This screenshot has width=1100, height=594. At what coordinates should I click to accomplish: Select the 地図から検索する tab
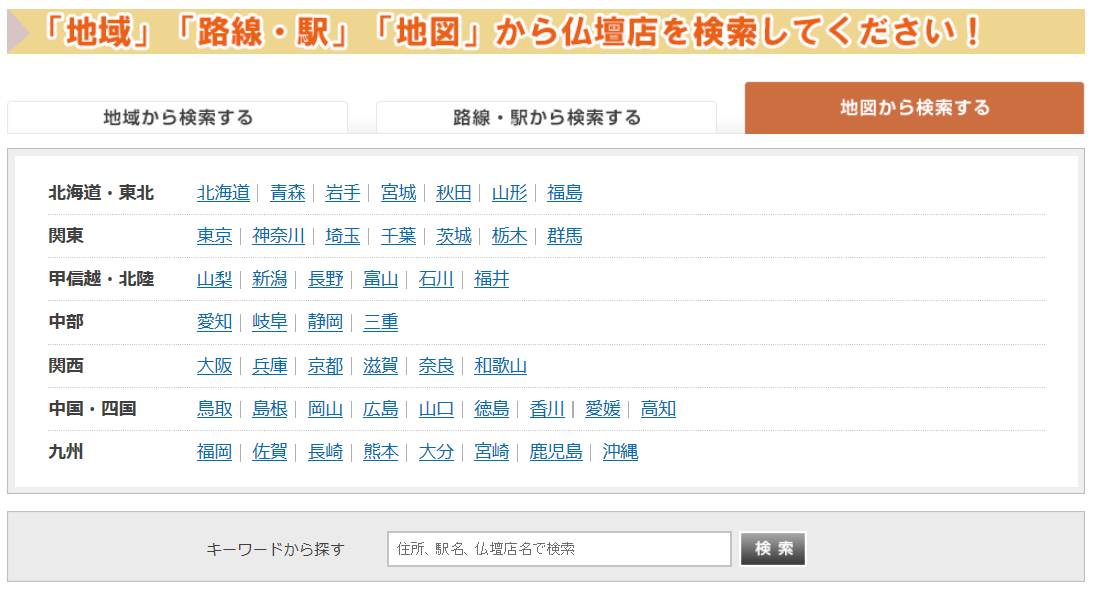point(914,108)
